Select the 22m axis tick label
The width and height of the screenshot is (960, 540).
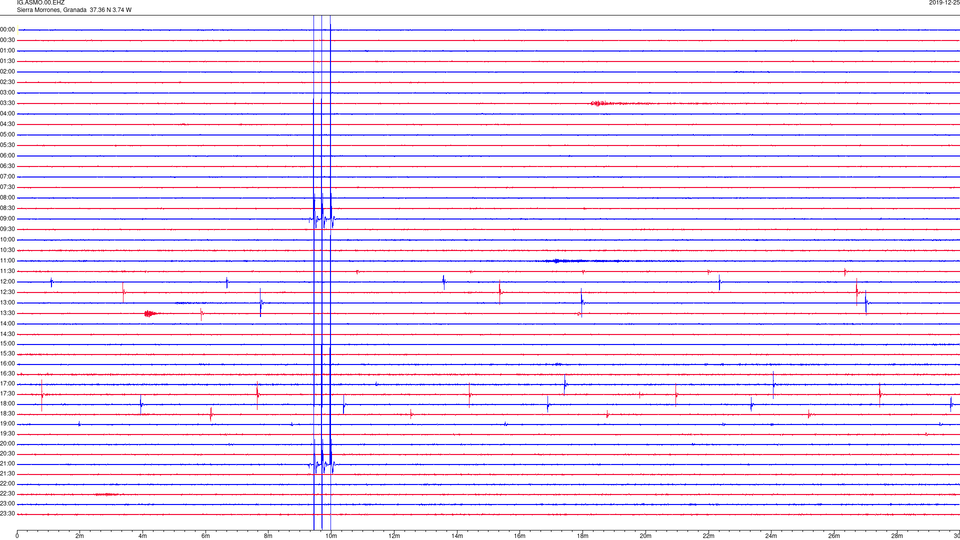point(708,536)
